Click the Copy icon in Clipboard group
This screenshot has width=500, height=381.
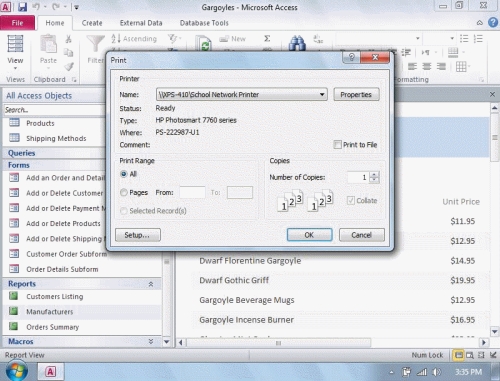68,52
